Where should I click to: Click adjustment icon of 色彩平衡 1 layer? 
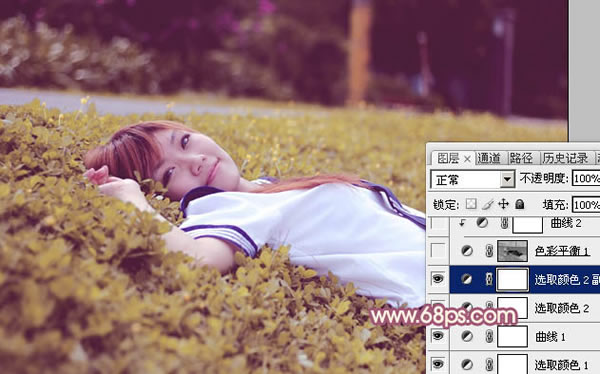pyautogui.click(x=466, y=251)
